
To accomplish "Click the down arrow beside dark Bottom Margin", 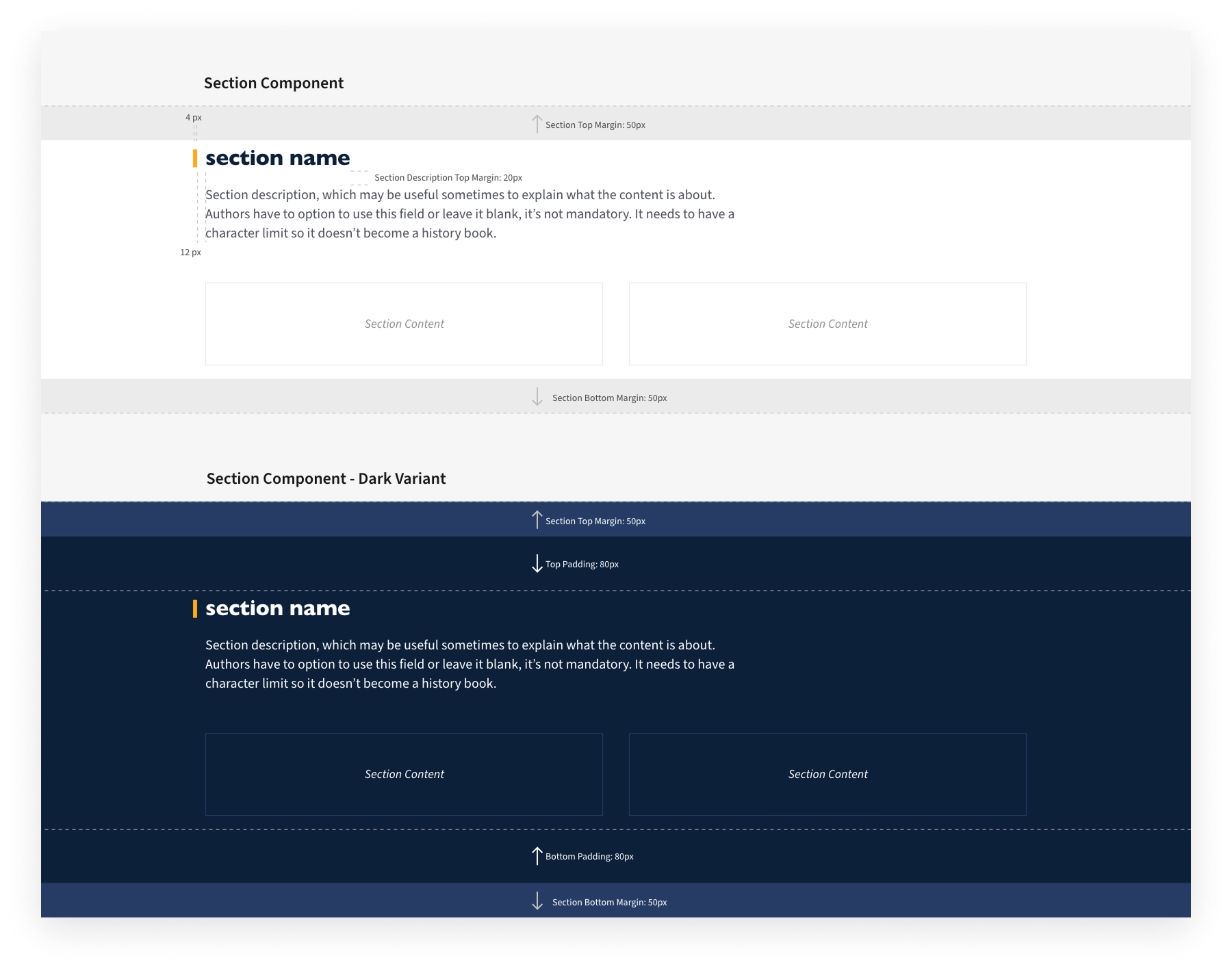I will pos(537,901).
